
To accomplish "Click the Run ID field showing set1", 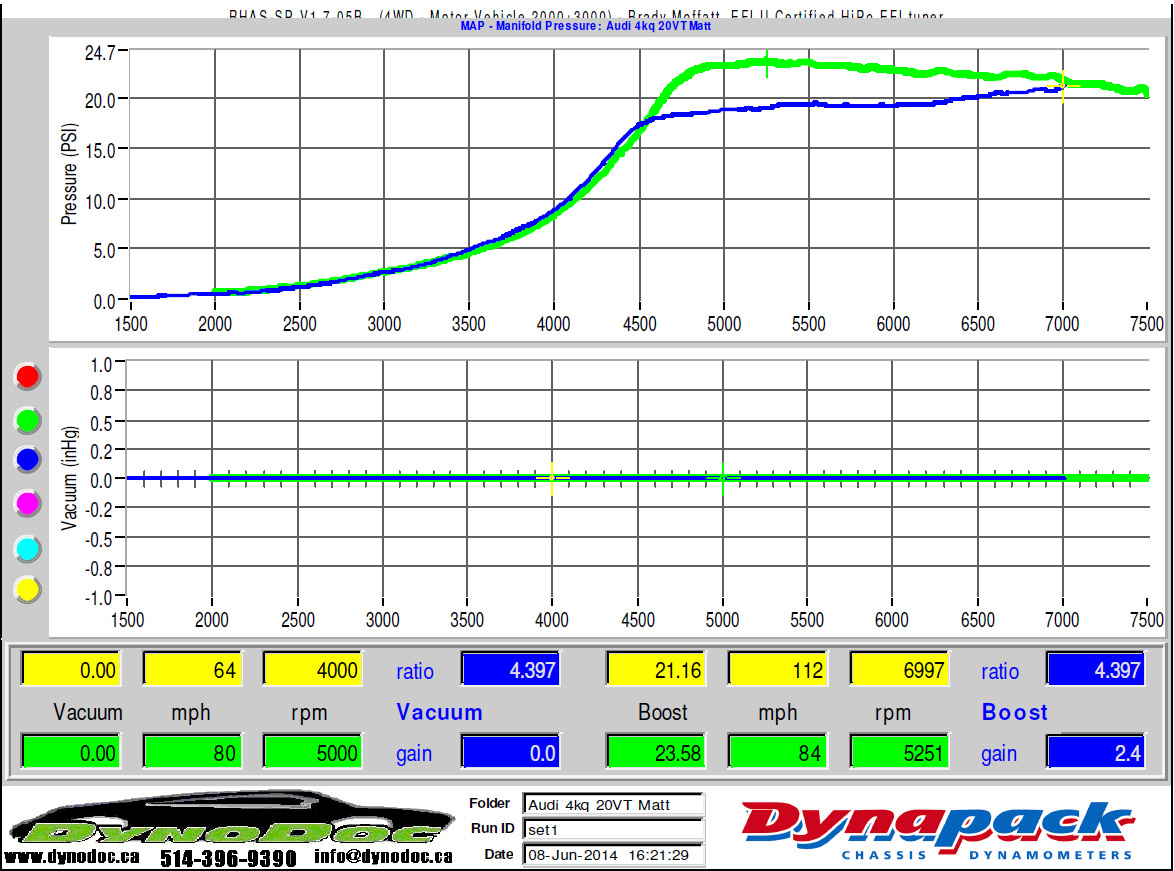I will pyautogui.click(x=613, y=829).
